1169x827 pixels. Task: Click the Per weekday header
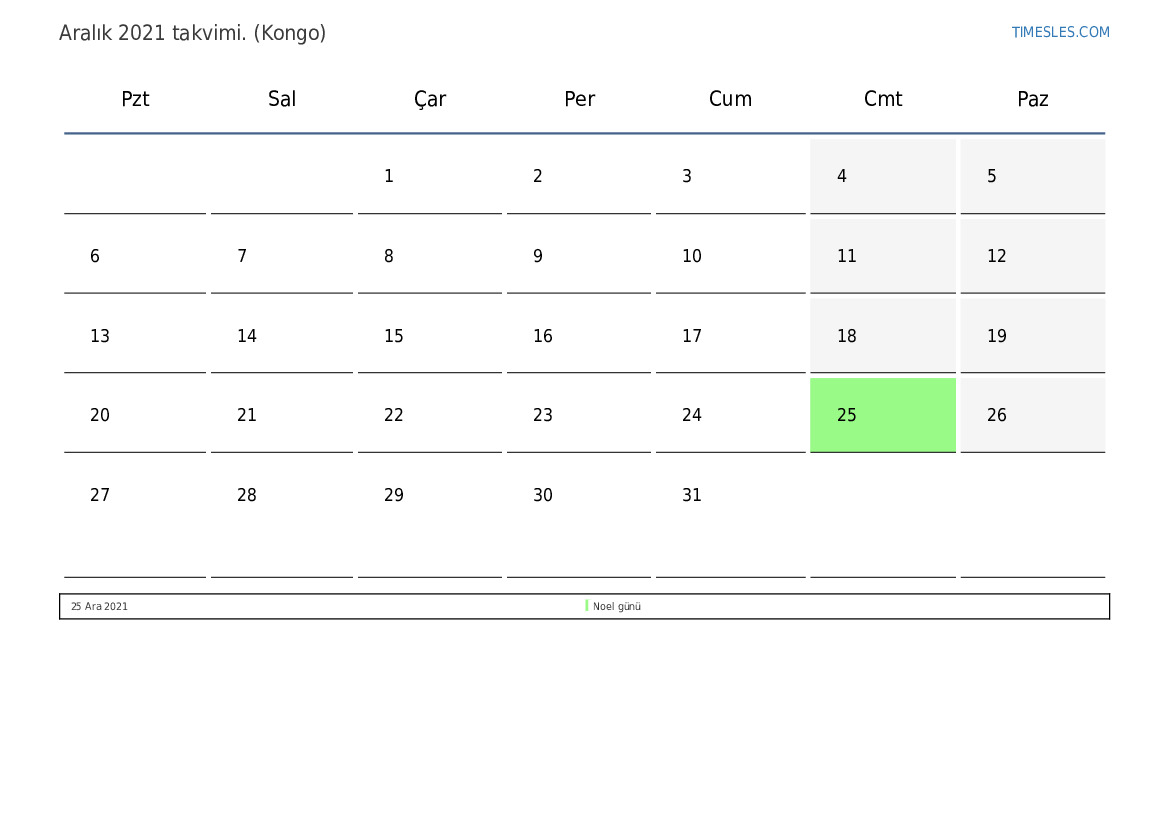[579, 99]
